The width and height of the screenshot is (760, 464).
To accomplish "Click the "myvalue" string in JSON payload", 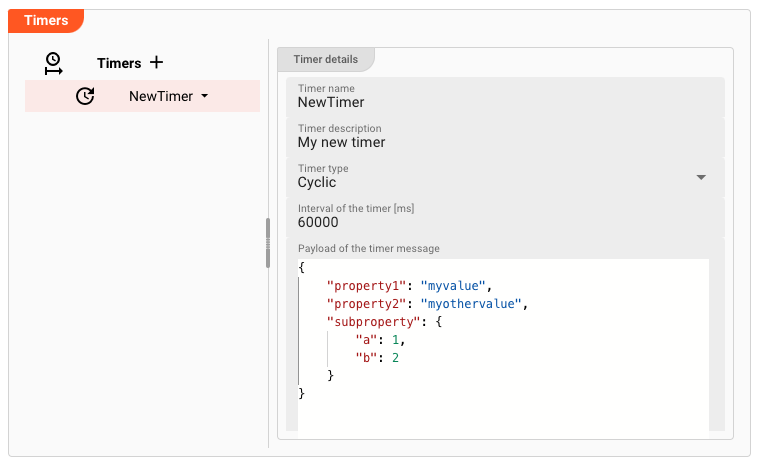I will (x=453, y=286).
